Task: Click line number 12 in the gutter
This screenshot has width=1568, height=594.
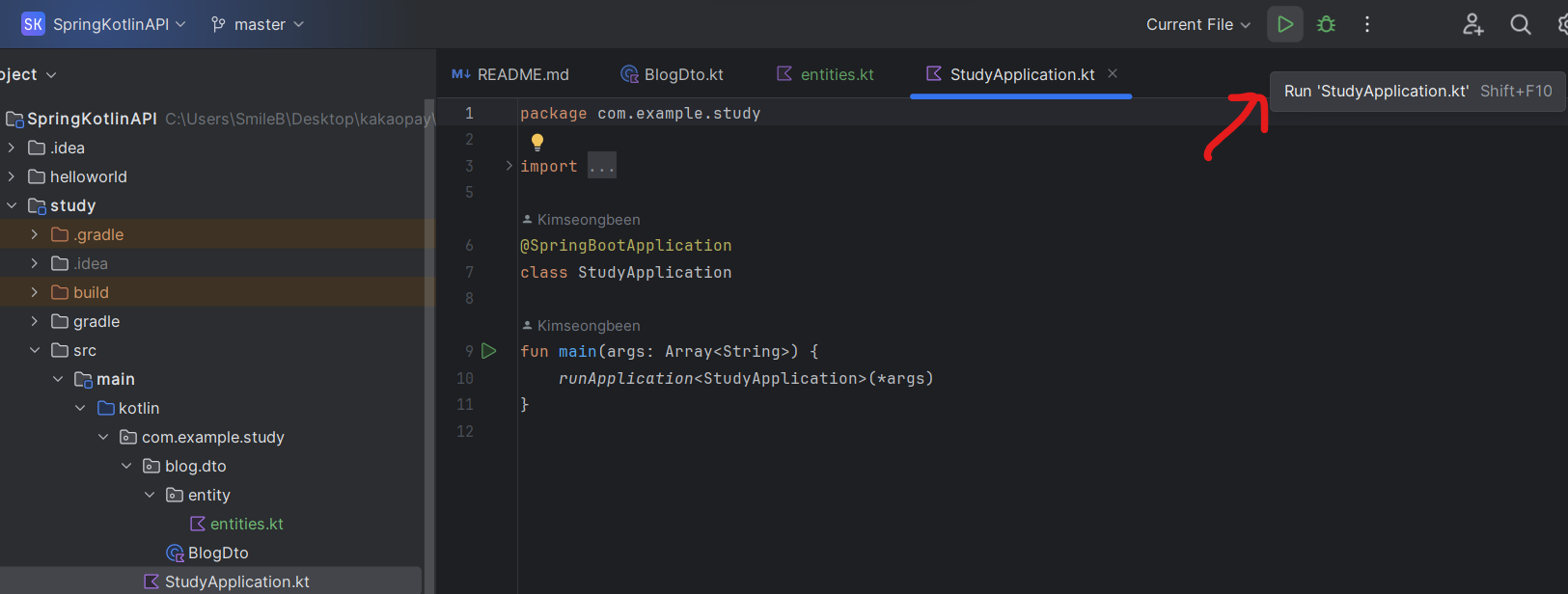Action: [465, 431]
